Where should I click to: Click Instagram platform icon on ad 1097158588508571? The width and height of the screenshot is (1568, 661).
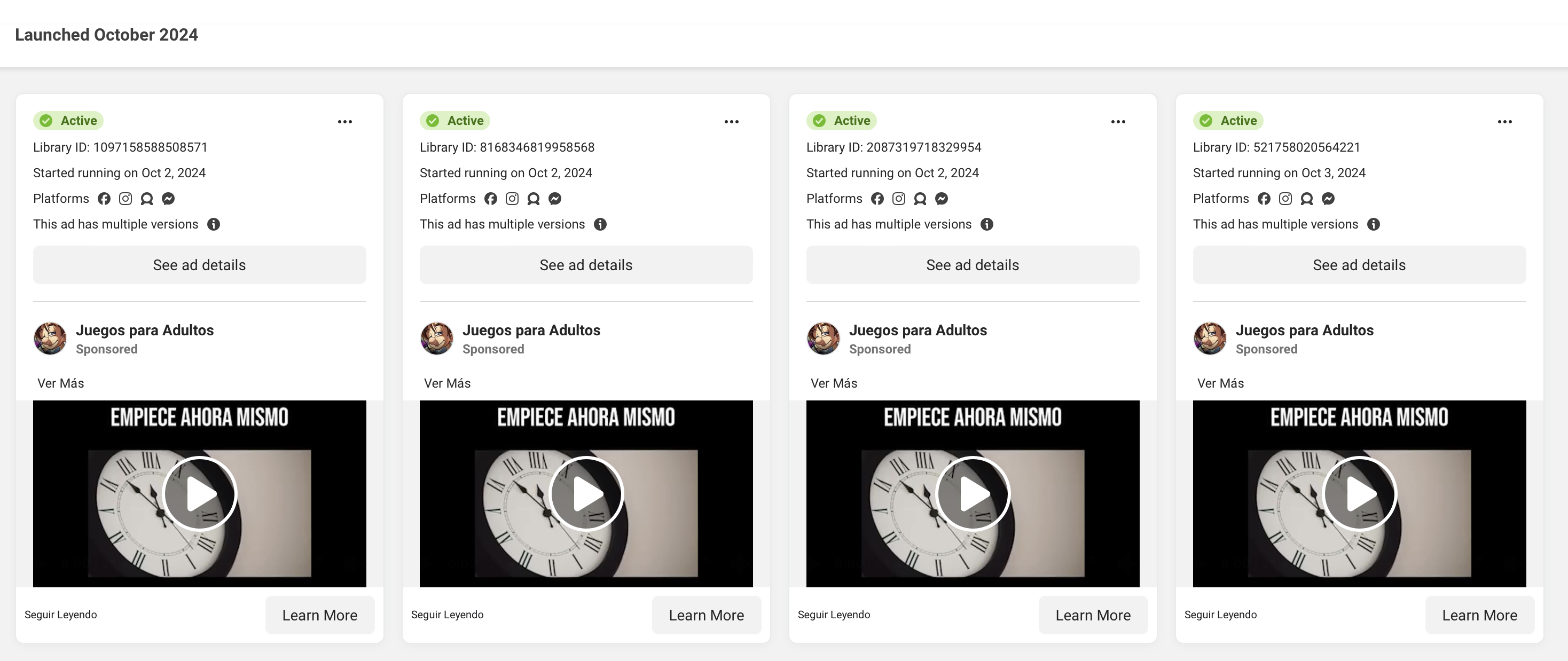[126, 199]
